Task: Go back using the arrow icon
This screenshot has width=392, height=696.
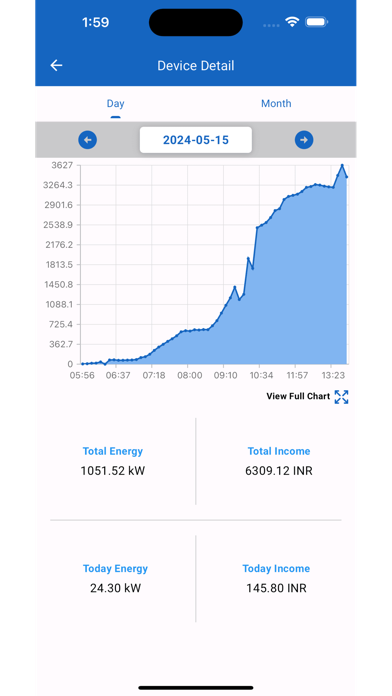Action: [x=56, y=66]
